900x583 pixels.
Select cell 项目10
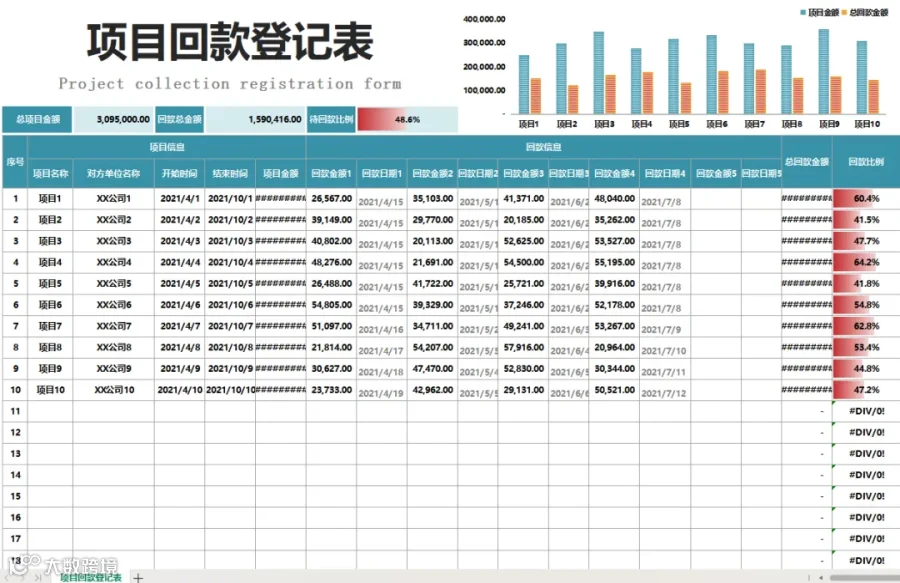[x=51, y=390]
